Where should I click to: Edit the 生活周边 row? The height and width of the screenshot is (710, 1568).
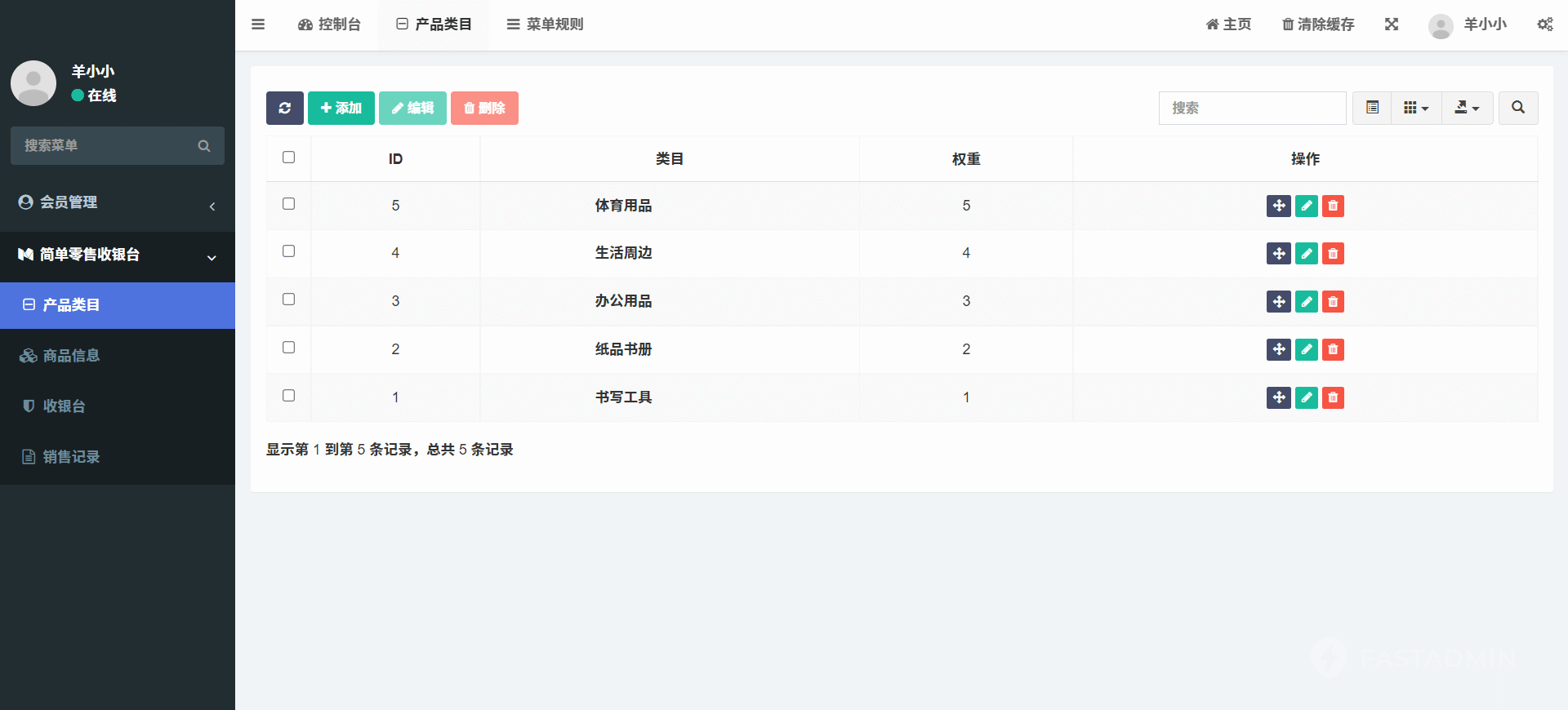[1307, 254]
